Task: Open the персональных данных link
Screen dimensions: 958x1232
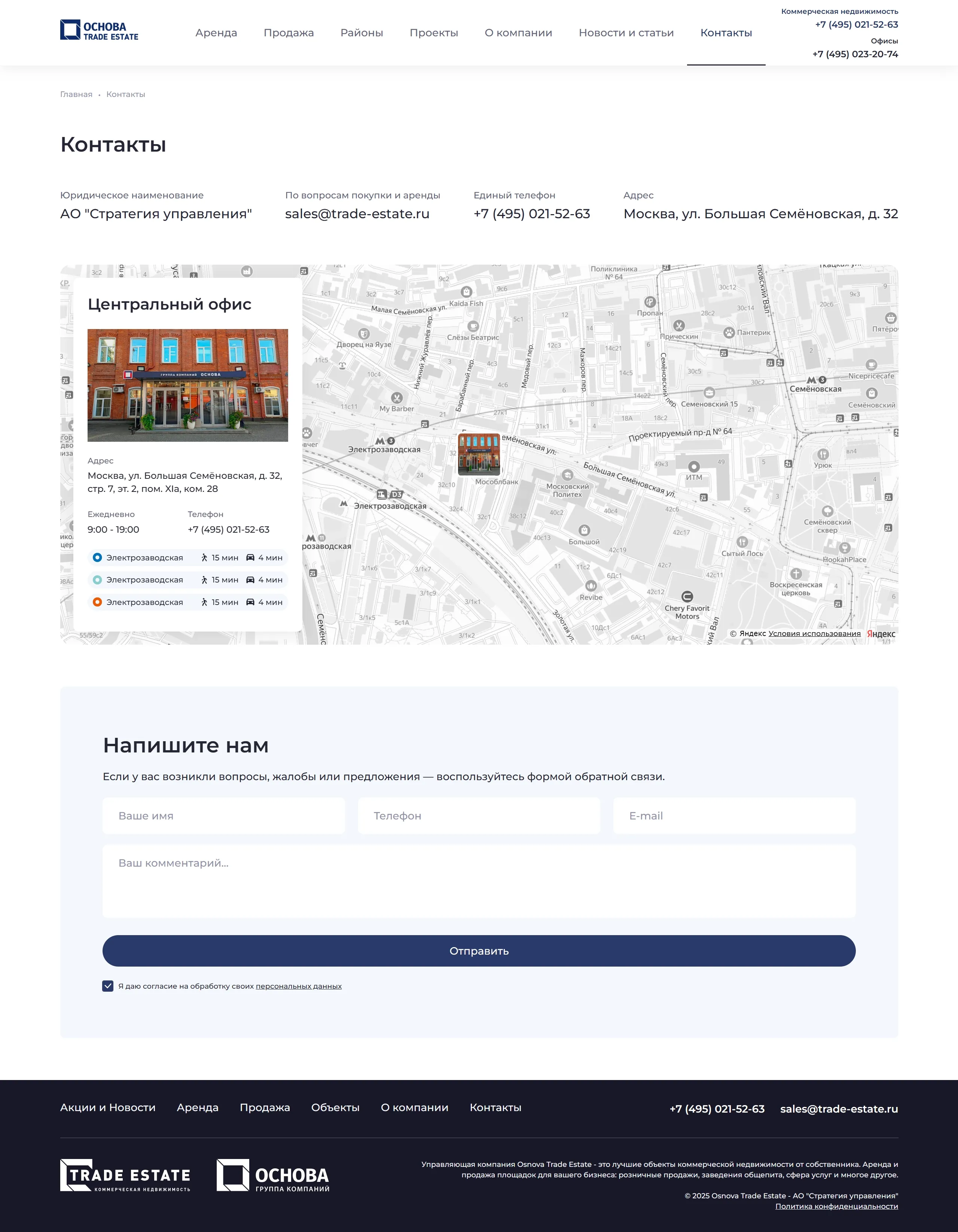Action: (x=298, y=986)
